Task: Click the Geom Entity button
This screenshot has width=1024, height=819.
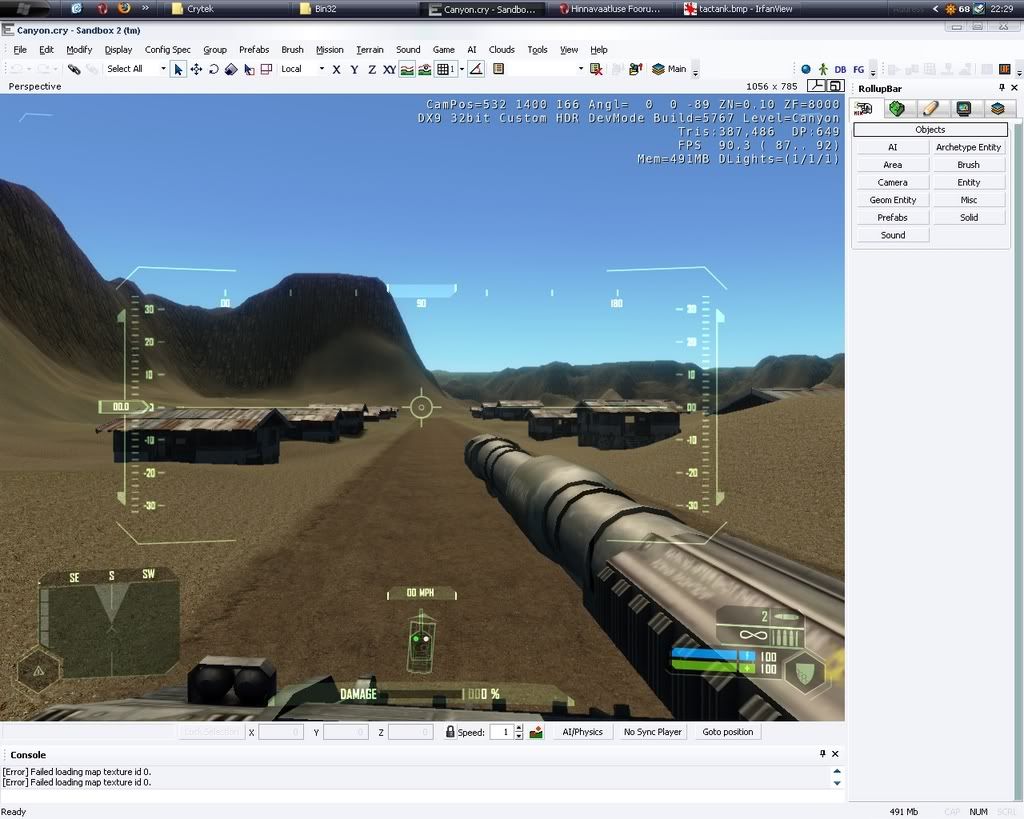Action: (x=893, y=200)
